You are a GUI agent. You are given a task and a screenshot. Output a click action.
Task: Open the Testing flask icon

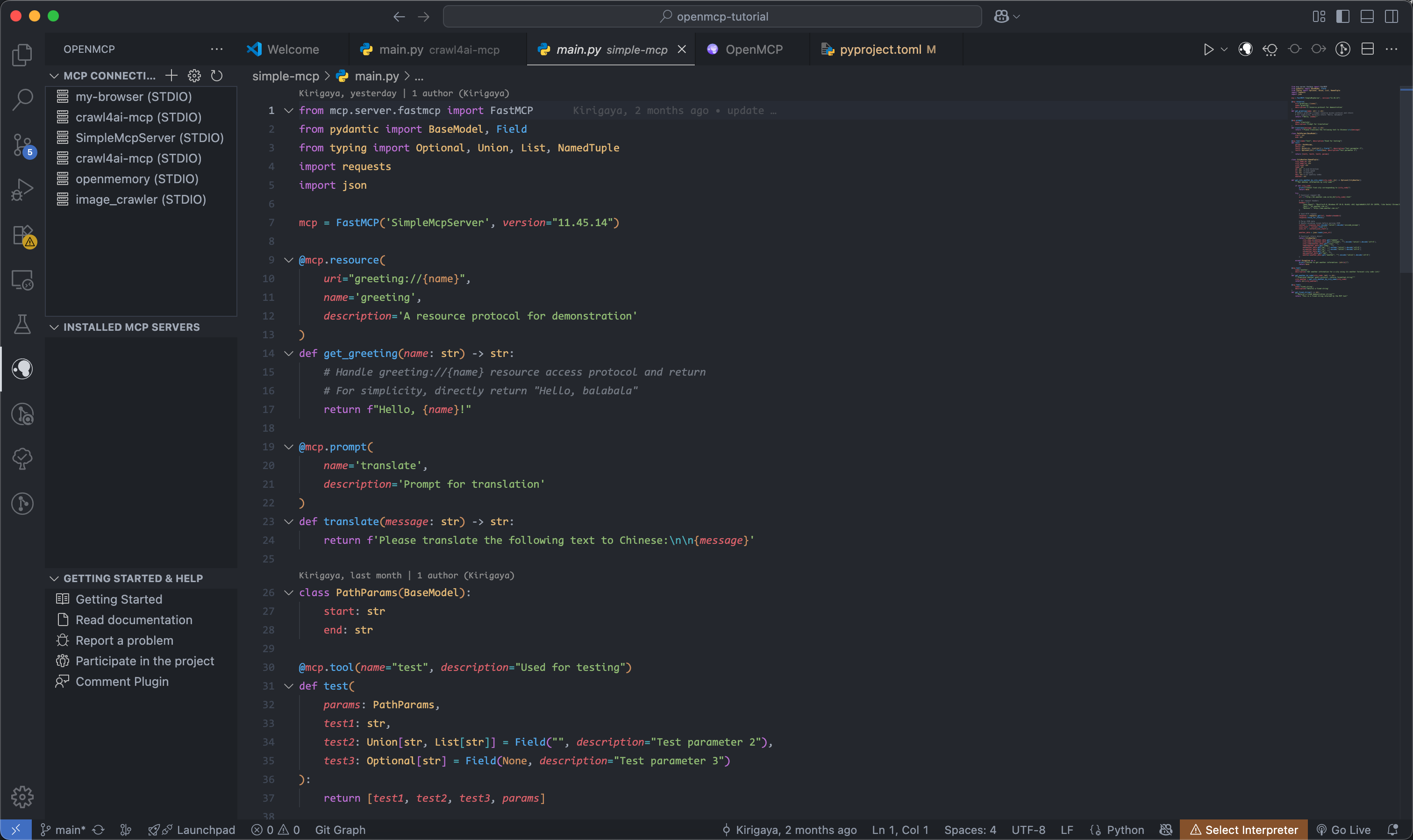click(x=22, y=324)
